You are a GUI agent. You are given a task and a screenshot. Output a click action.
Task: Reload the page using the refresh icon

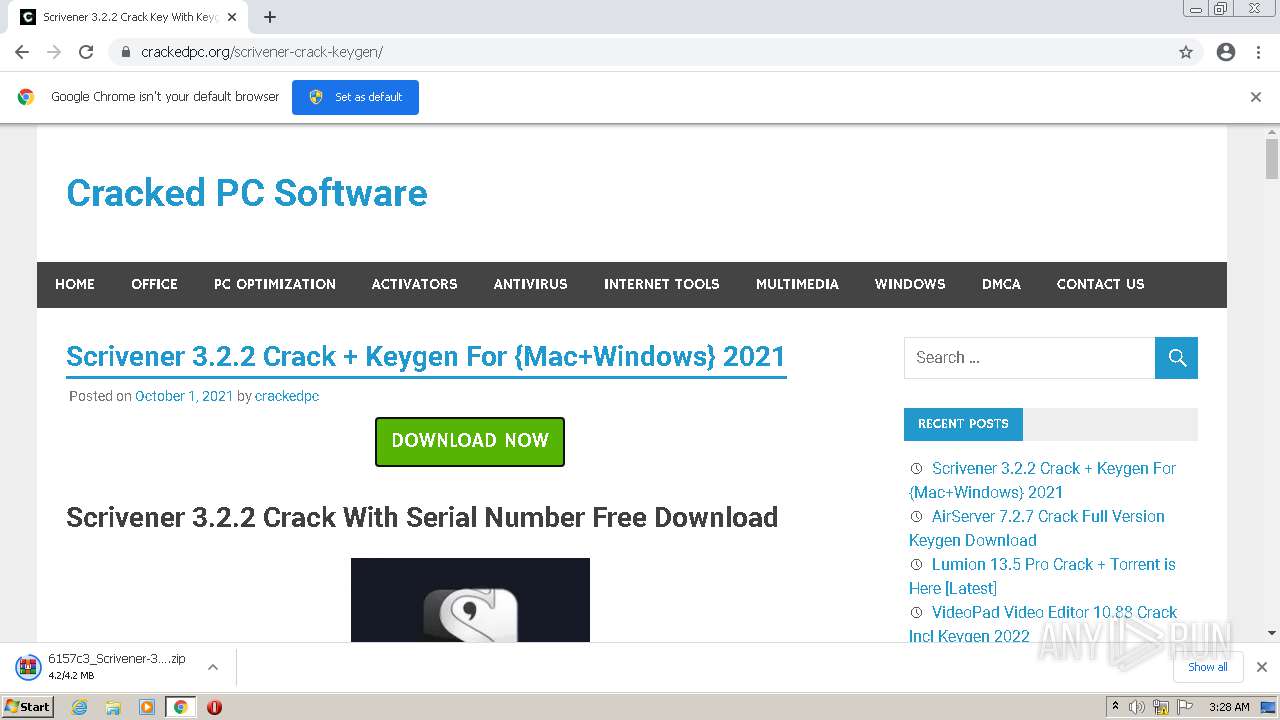[86, 52]
